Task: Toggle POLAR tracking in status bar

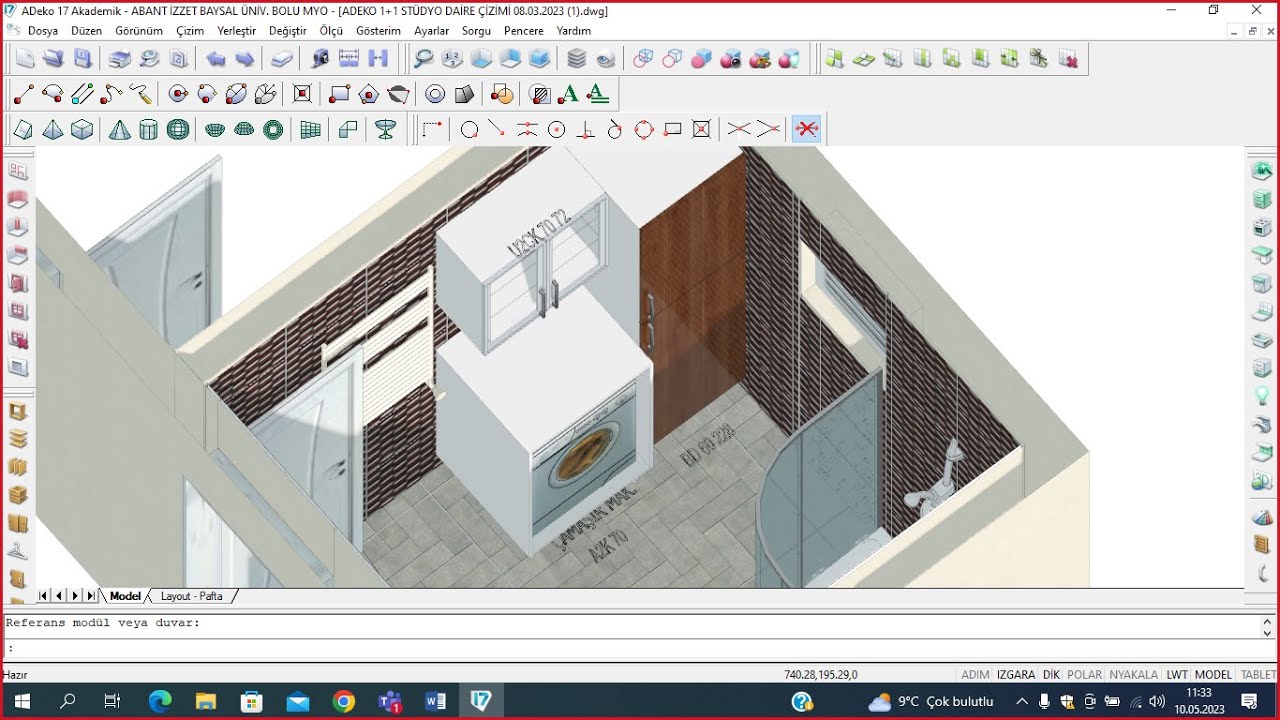Action: (x=1085, y=675)
